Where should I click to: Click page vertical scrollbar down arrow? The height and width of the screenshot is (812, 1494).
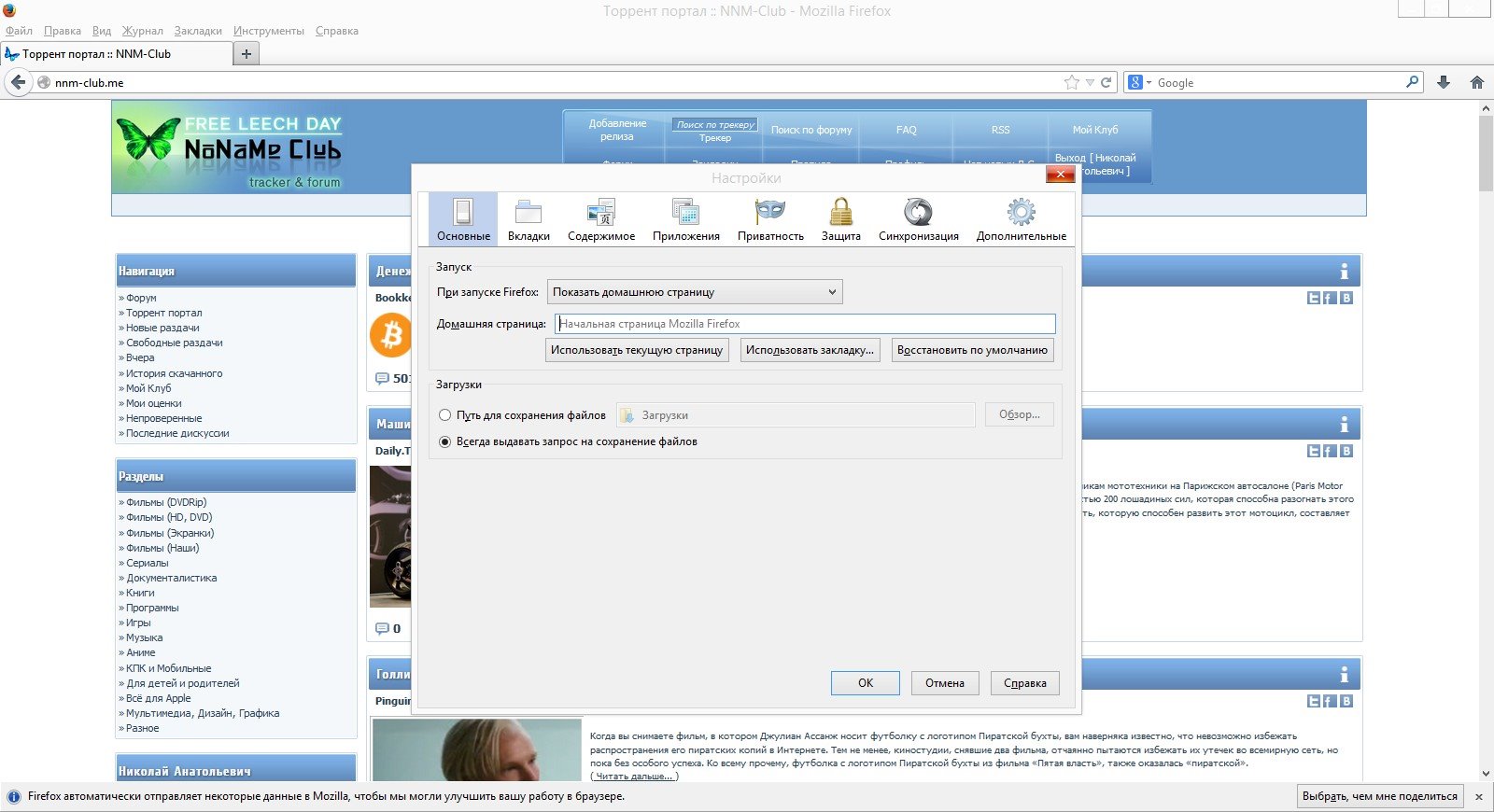1487,774
